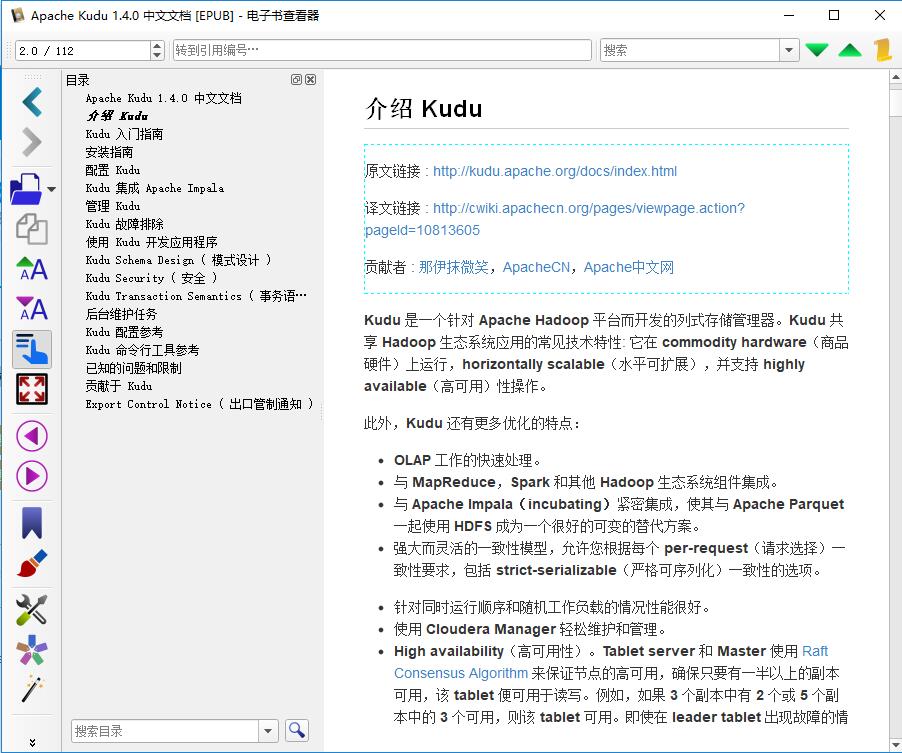Copy selected text with the pages icon

pyautogui.click(x=32, y=229)
